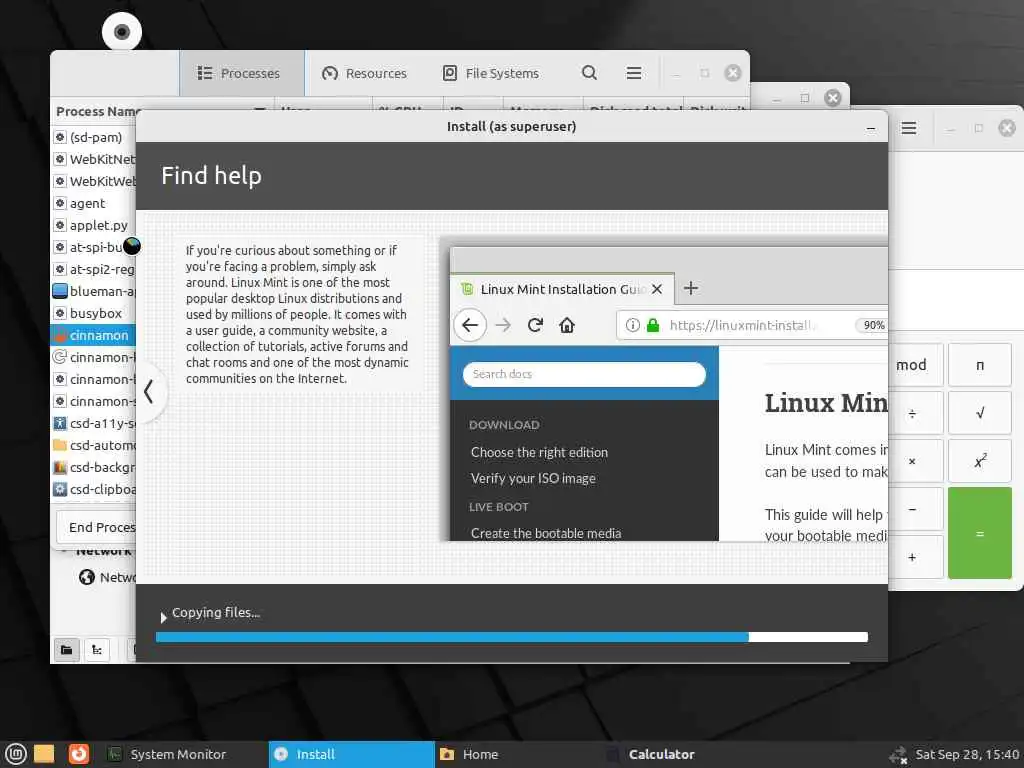Open the Linux Mint start menu
The height and width of the screenshot is (768, 1024).
click(16, 754)
